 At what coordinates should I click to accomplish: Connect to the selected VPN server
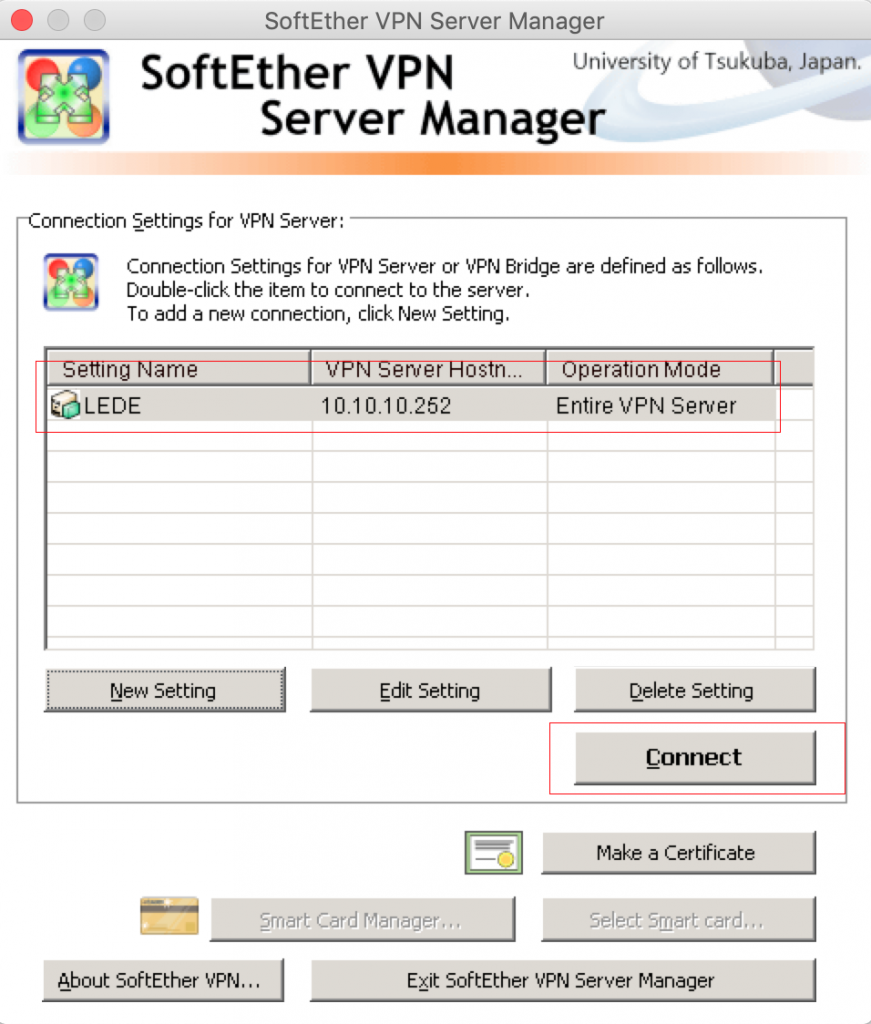point(695,758)
